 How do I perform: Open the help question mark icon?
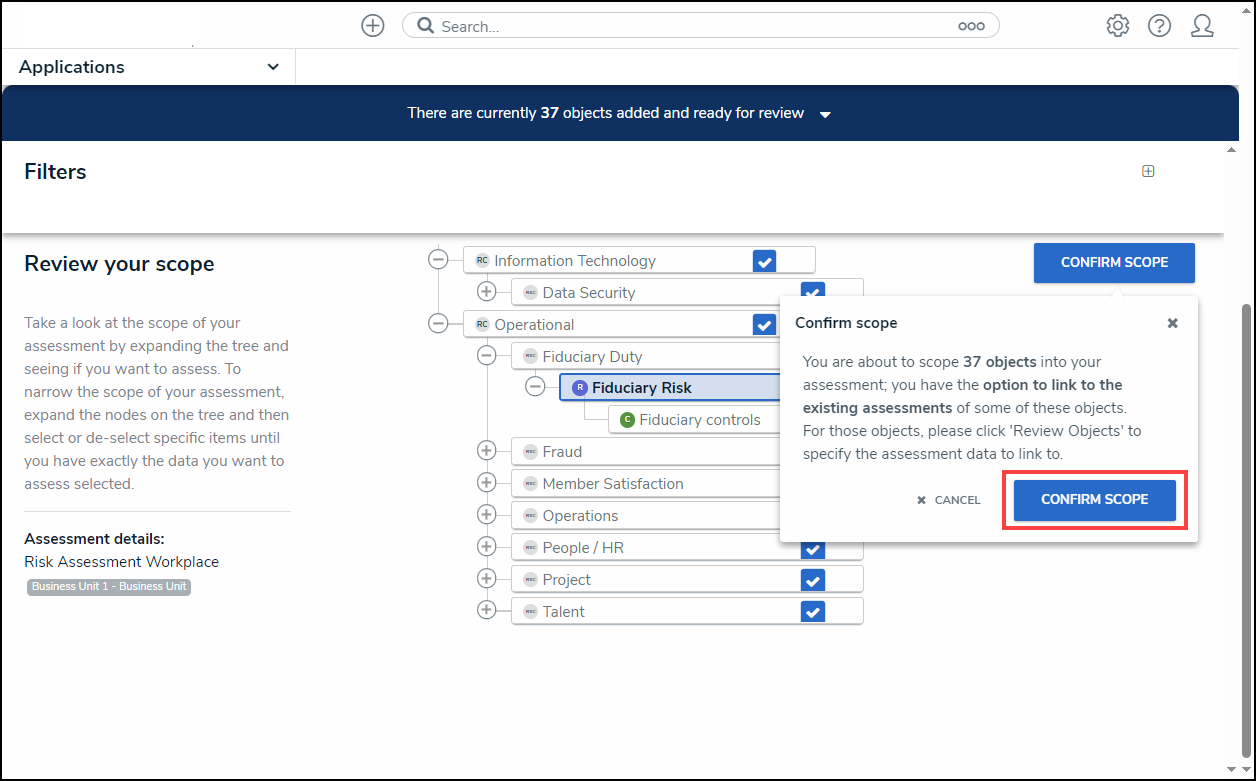pyautogui.click(x=1159, y=26)
